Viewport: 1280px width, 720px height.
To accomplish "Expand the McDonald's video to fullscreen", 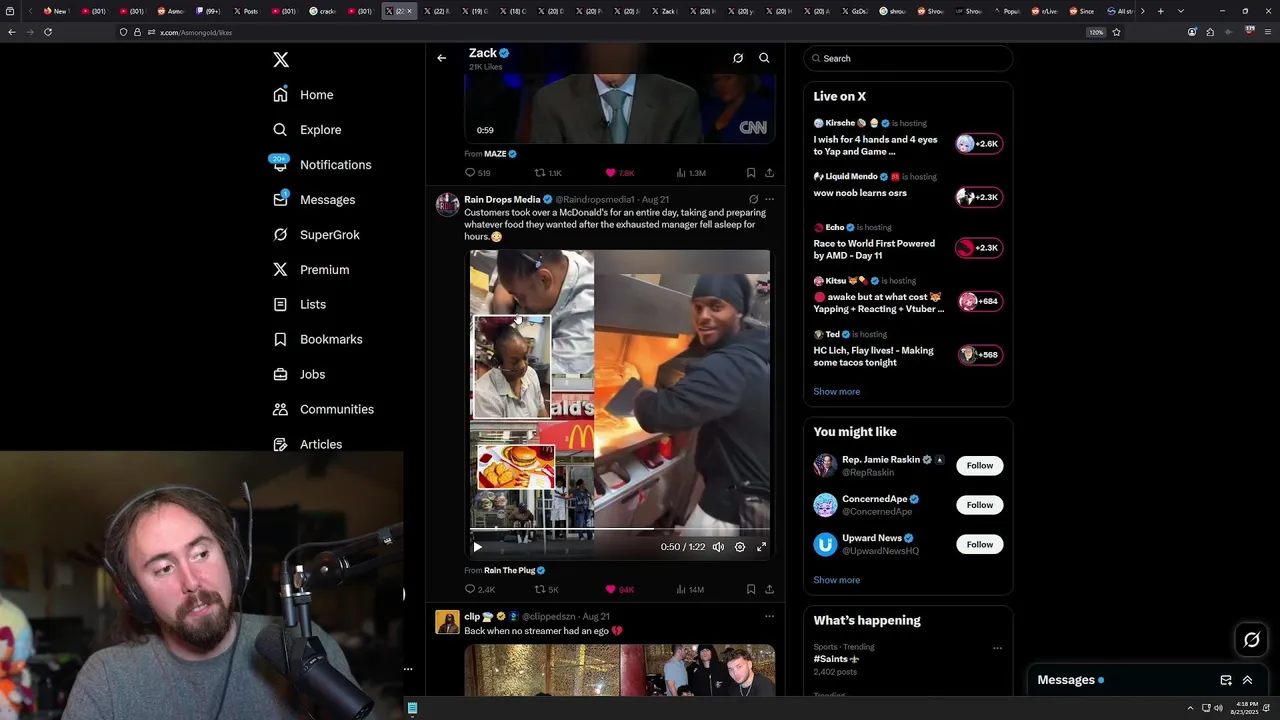I will point(761,547).
